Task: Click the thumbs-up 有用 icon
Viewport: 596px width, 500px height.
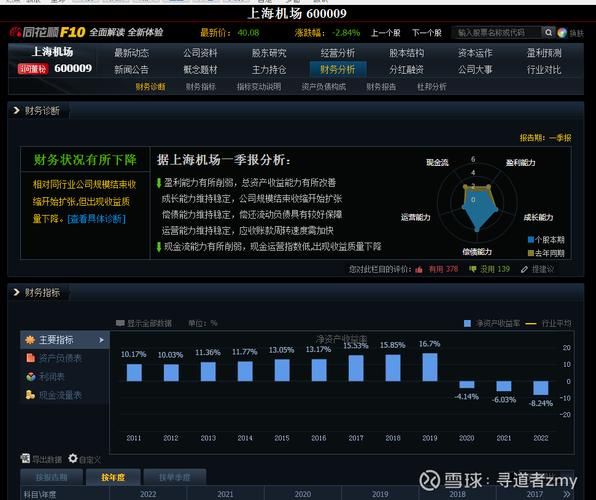Action: pyautogui.click(x=419, y=270)
